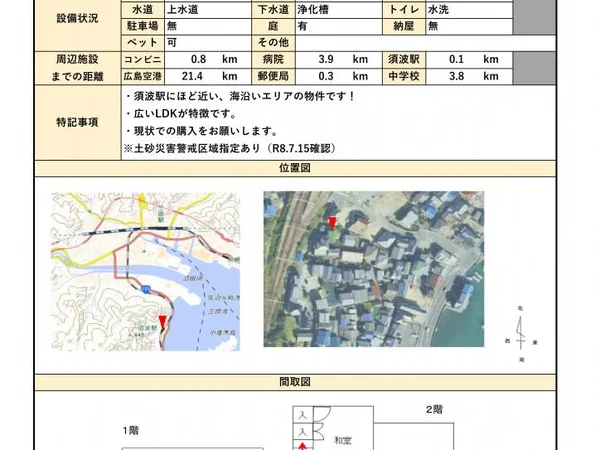Click the 須波駅 label cell in the table
The width and height of the screenshot is (600, 450).
pos(404,59)
